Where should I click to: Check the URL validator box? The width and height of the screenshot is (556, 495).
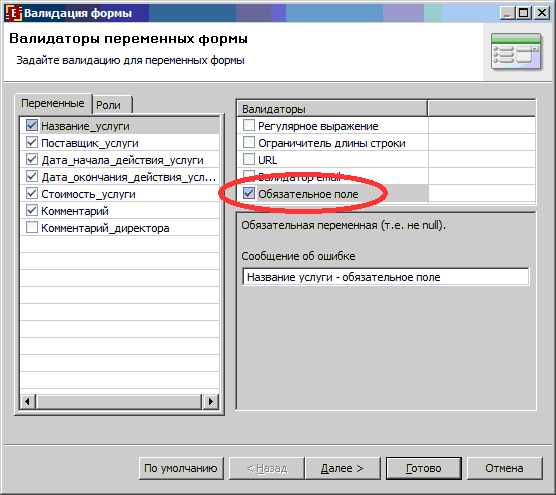tap(249, 159)
